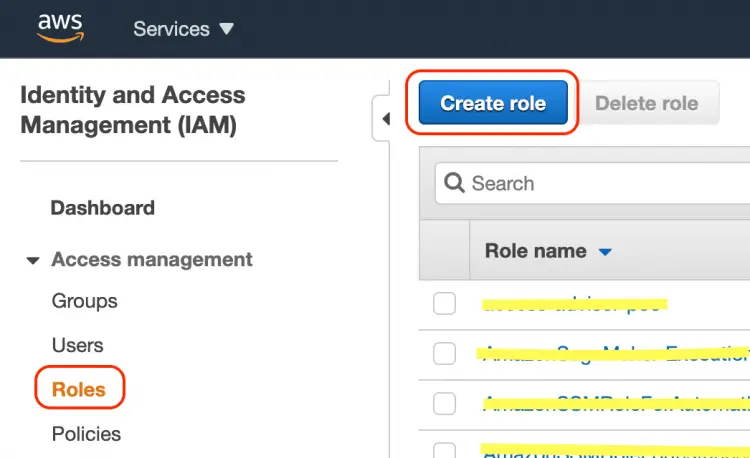
Task: Tick the checkbox of the first role row
Action: [444, 304]
